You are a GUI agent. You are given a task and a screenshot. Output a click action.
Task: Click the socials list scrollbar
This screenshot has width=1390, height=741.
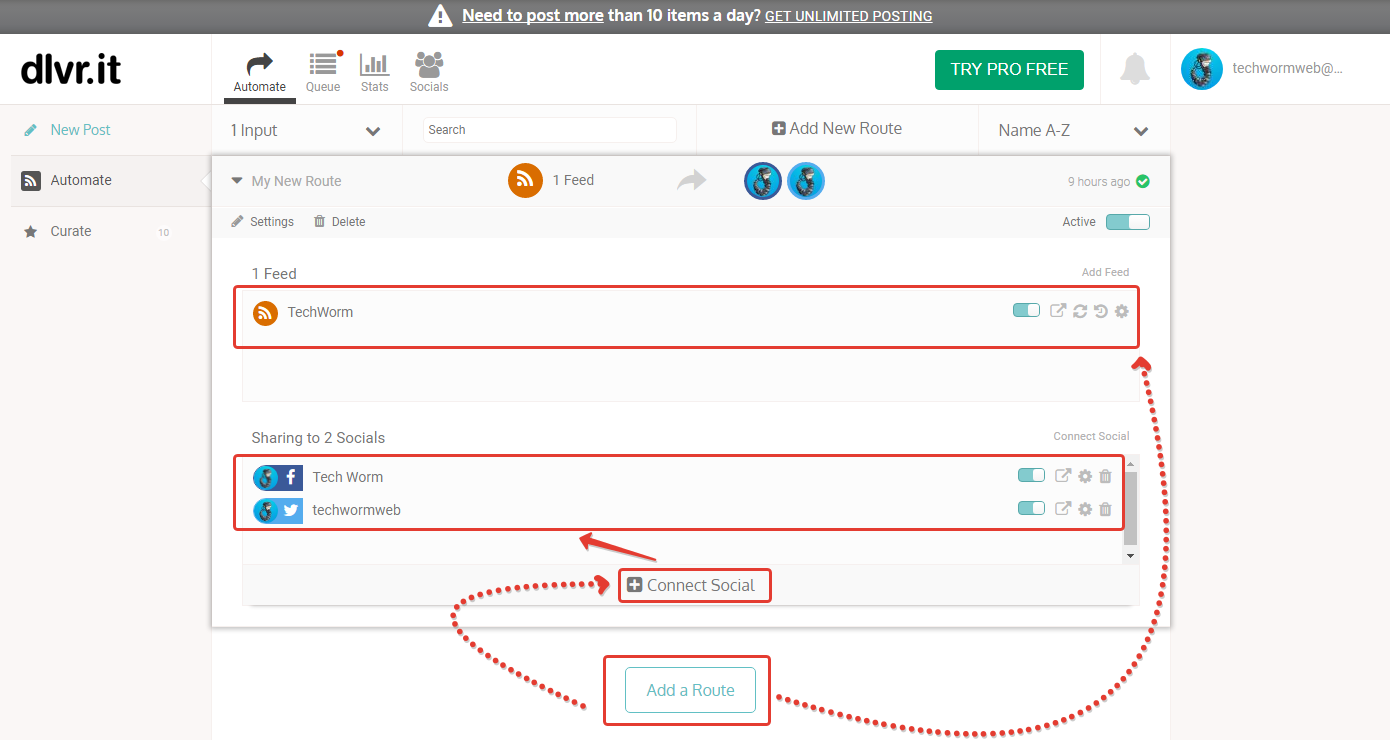(1130, 510)
